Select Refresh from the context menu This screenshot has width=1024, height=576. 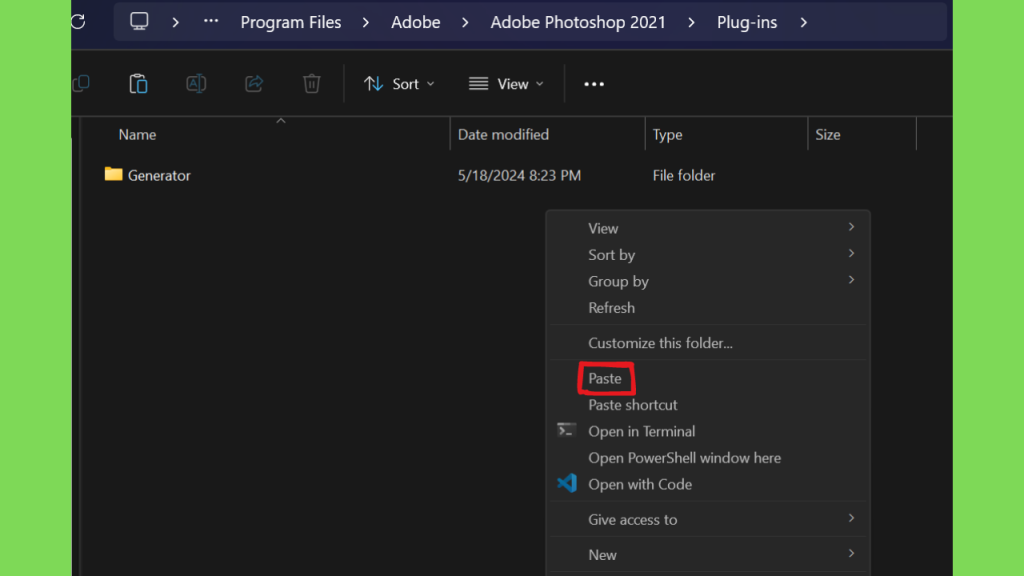coord(708,308)
